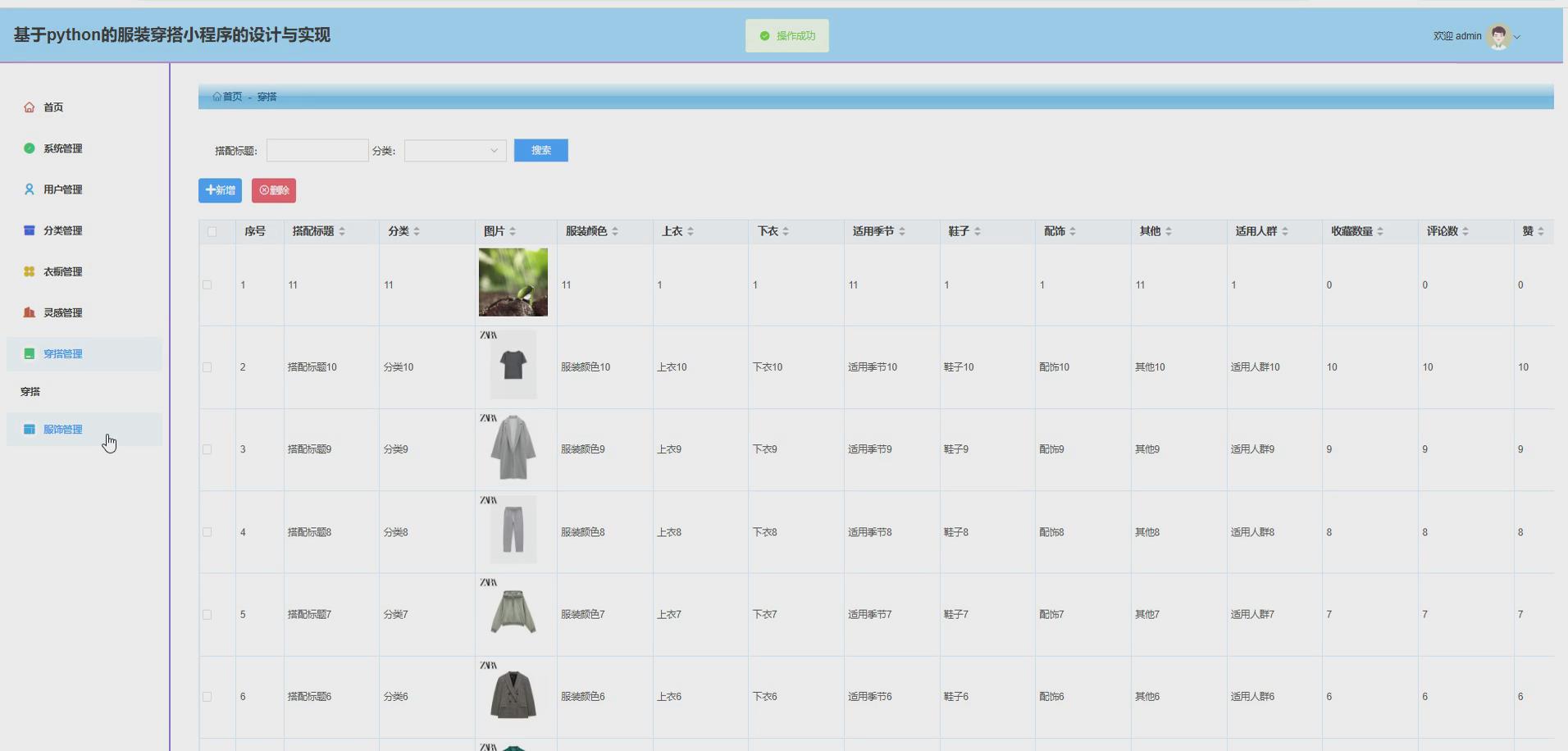Image resolution: width=1568 pixels, height=751 pixels.
Task: Click the 操作成功 success notification
Action: coord(787,36)
